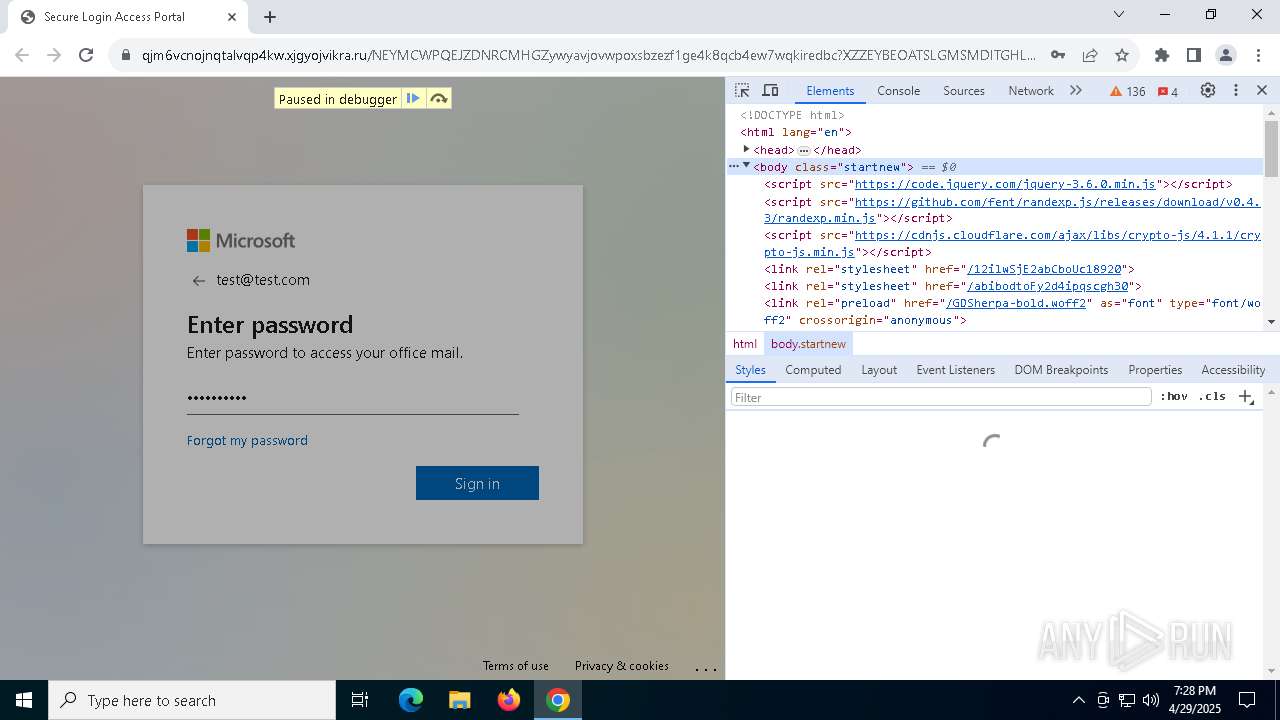
Task: Close the Secure Login Access Portal tab
Action: [x=233, y=17]
